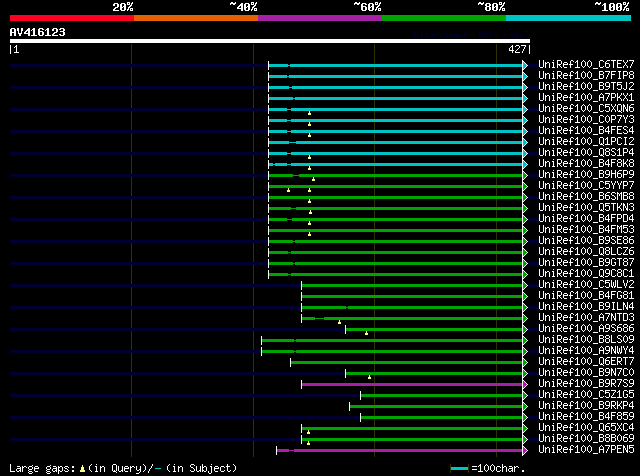640x476 pixels.
Task: Select the UniRef100_A9NWY4 label
Action: click(586, 351)
